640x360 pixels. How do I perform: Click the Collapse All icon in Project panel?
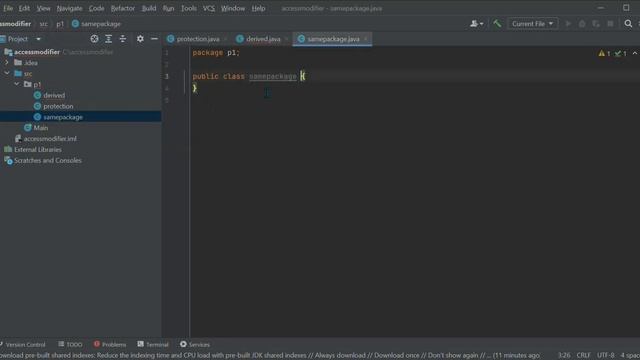[123, 39]
